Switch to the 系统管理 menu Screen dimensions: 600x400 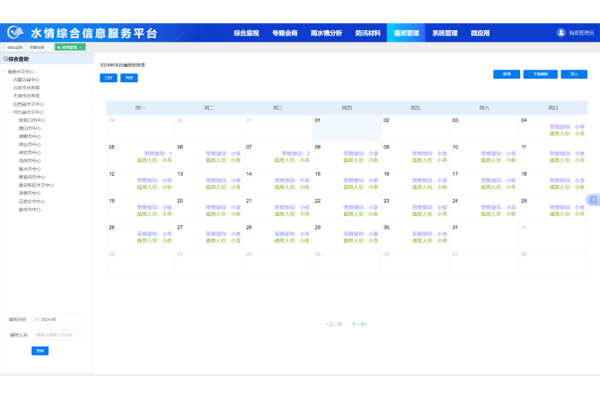point(445,33)
